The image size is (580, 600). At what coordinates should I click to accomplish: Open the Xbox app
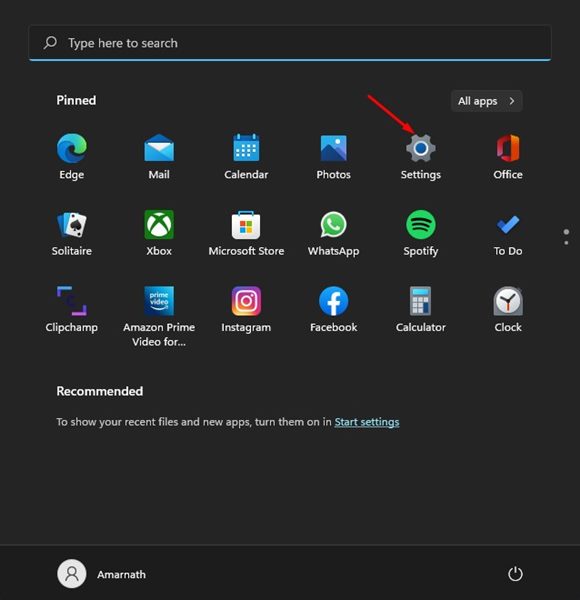(159, 233)
